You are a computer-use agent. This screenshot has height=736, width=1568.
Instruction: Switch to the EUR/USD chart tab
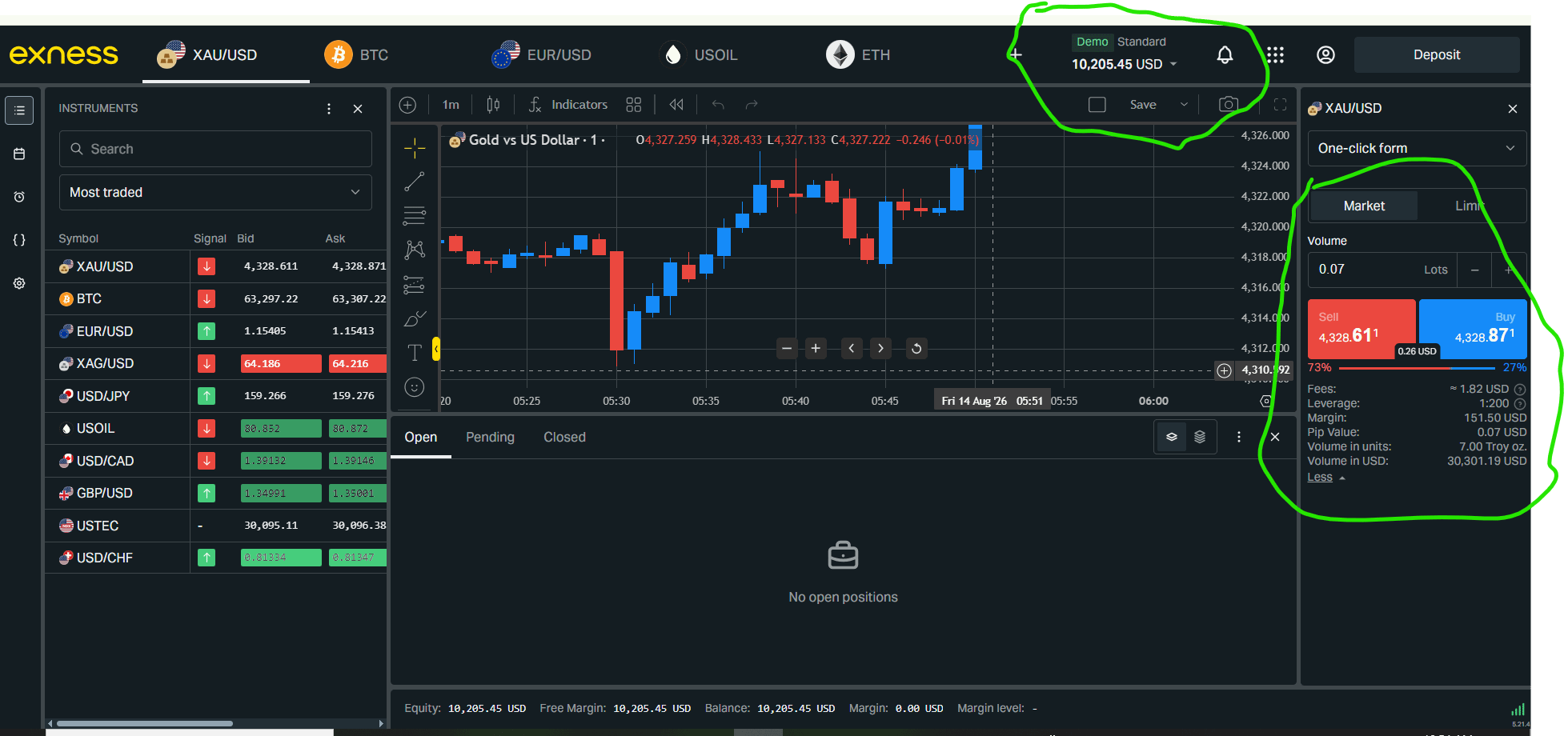click(x=541, y=55)
